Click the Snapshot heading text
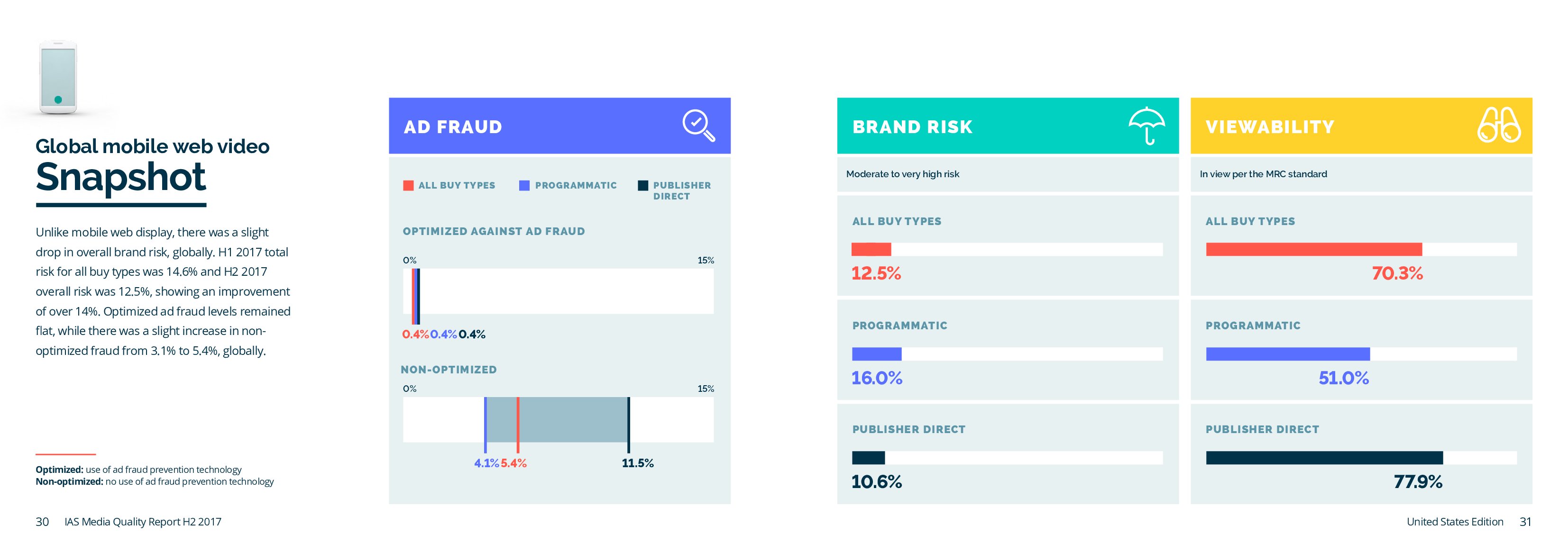This screenshot has height=552, width=1568. point(121,177)
